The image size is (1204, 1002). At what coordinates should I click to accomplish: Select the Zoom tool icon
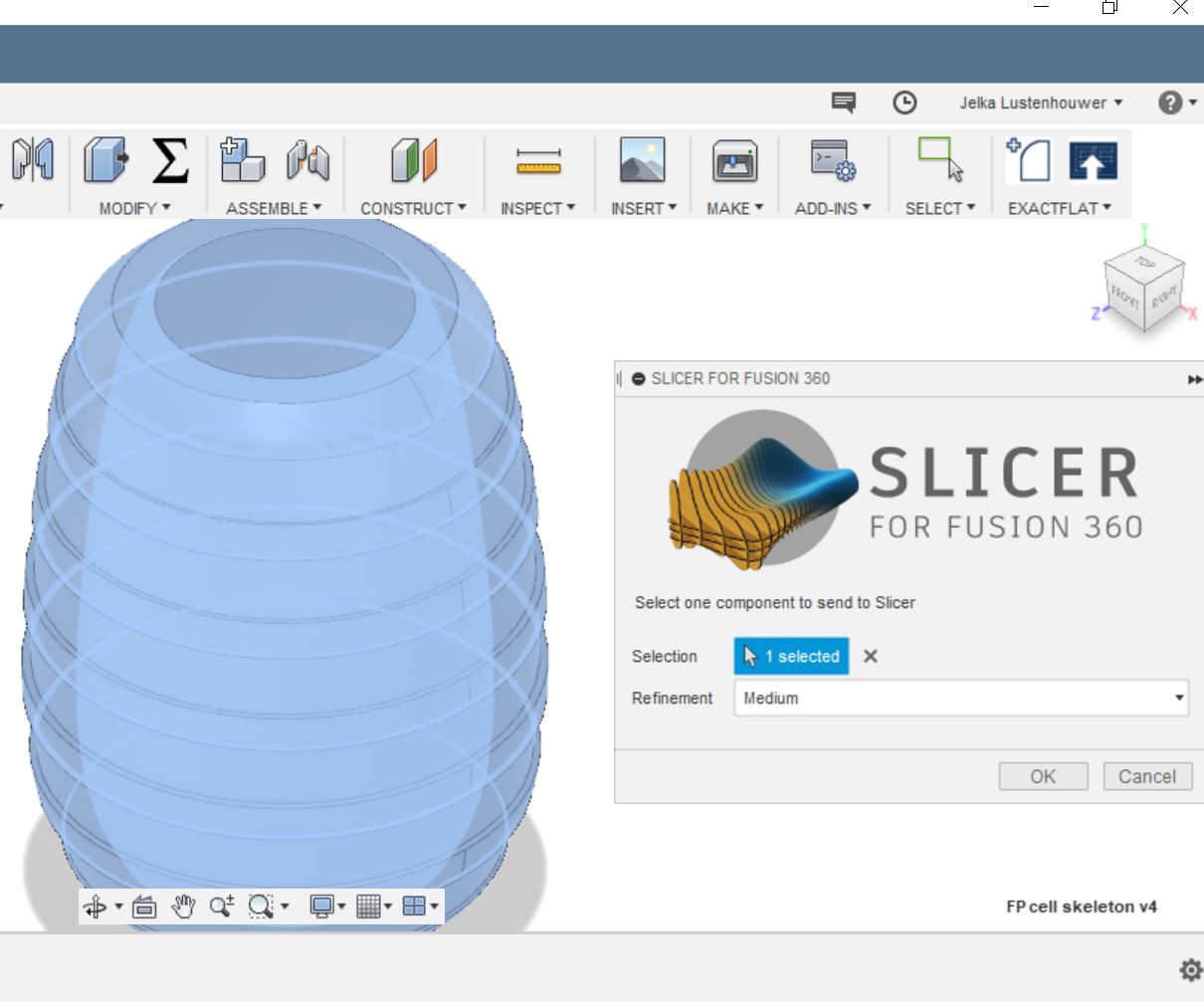[x=221, y=906]
